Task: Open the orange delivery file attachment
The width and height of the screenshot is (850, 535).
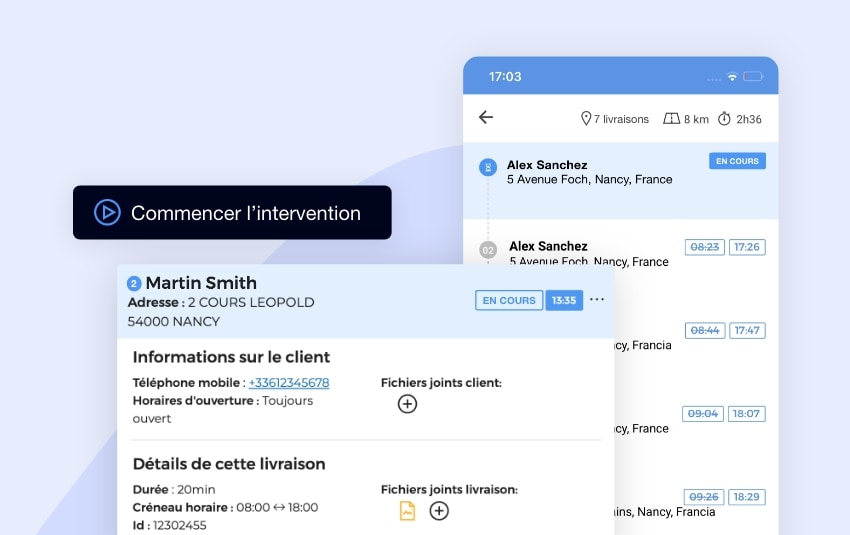Action: (x=407, y=511)
